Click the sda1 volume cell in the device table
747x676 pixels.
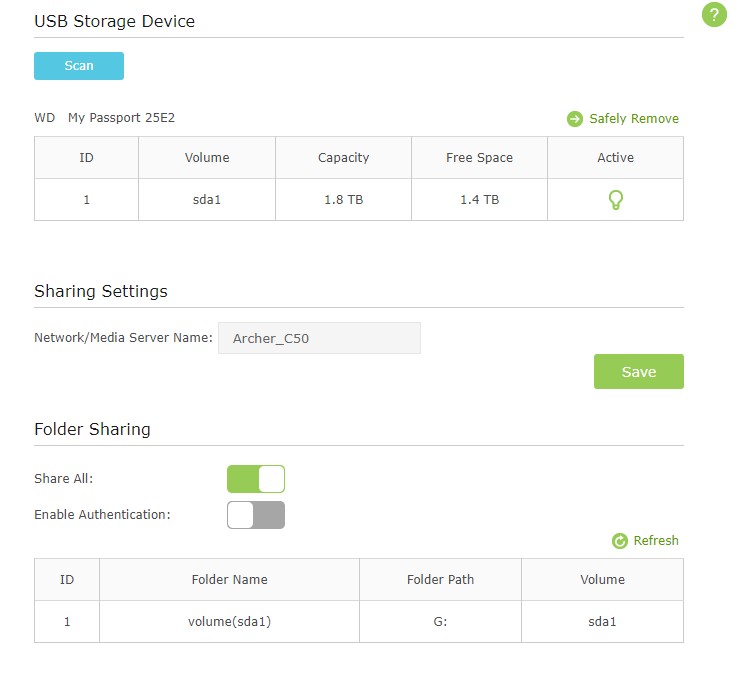pyautogui.click(x=207, y=200)
